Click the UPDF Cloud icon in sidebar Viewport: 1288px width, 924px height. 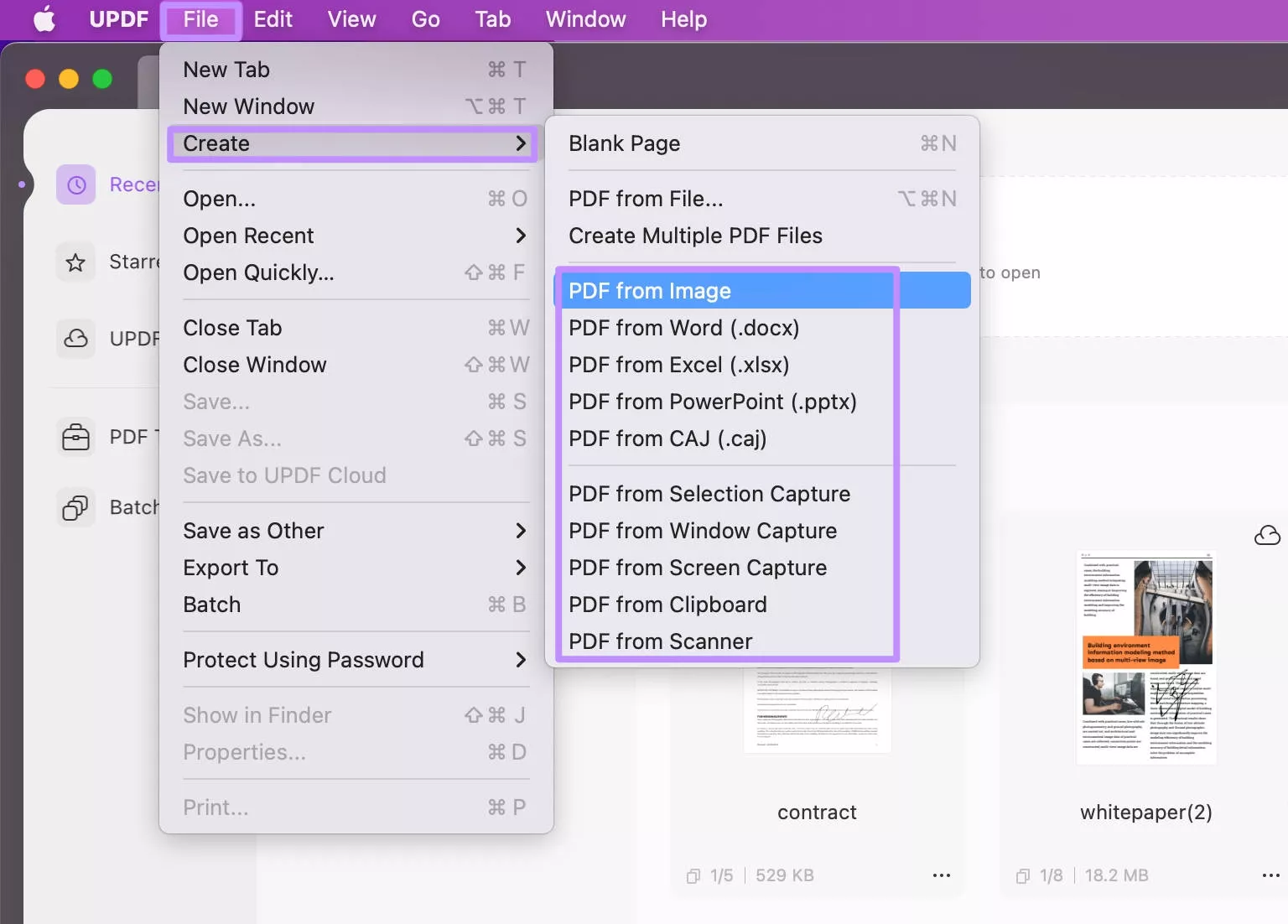[76, 339]
